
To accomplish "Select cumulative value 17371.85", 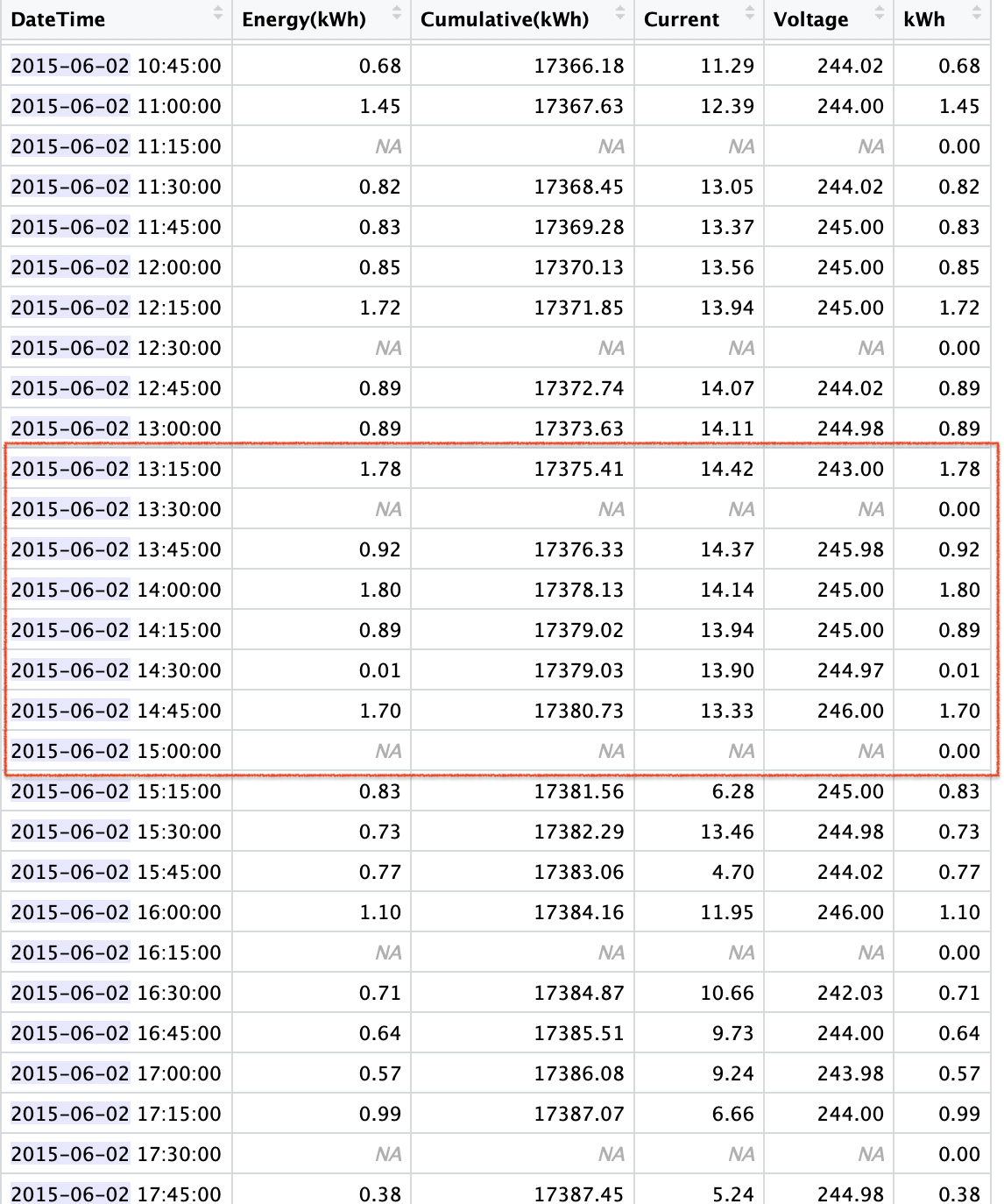I will (x=579, y=308).
